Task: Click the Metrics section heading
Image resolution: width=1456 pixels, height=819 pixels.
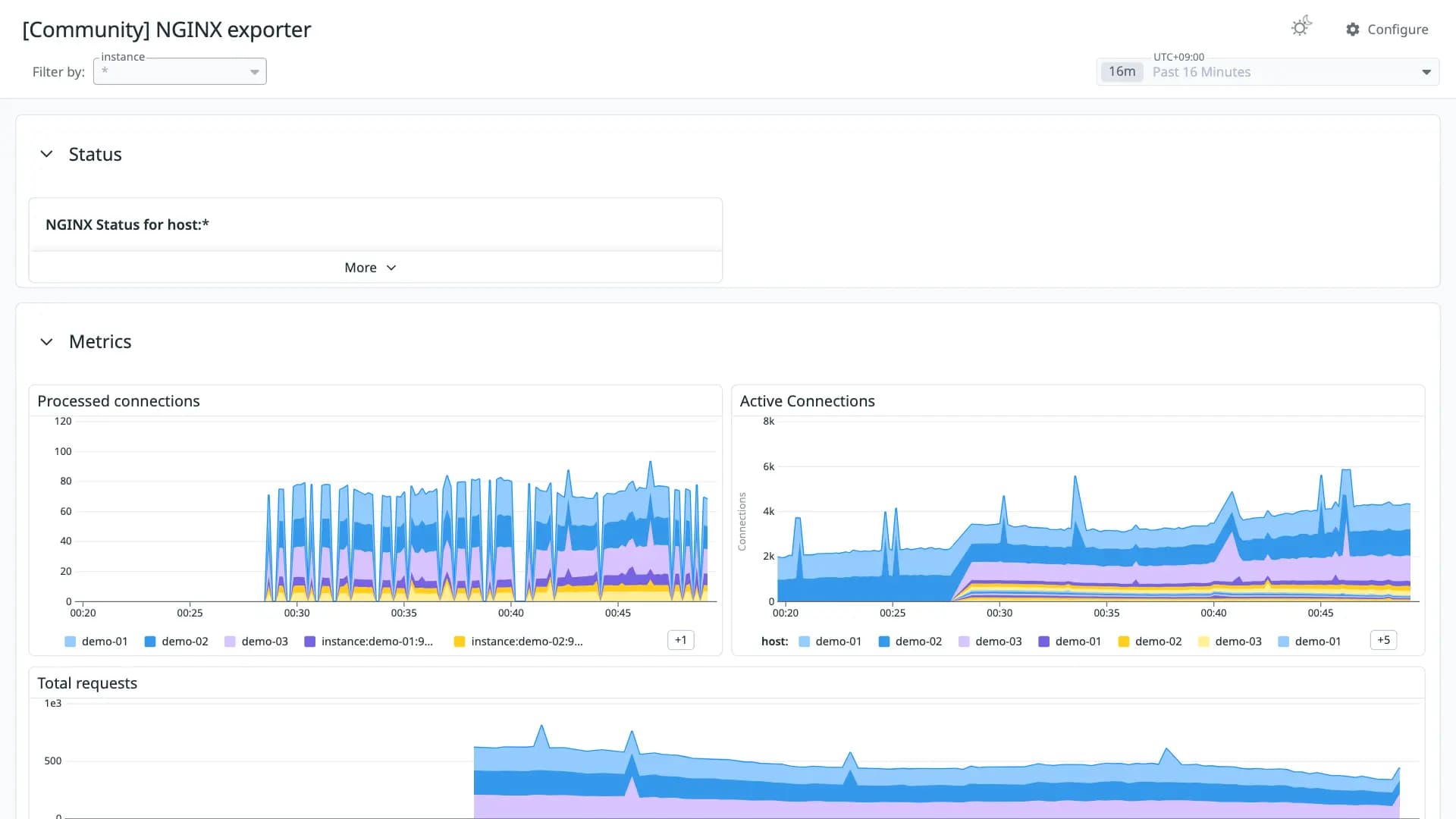Action: click(100, 342)
